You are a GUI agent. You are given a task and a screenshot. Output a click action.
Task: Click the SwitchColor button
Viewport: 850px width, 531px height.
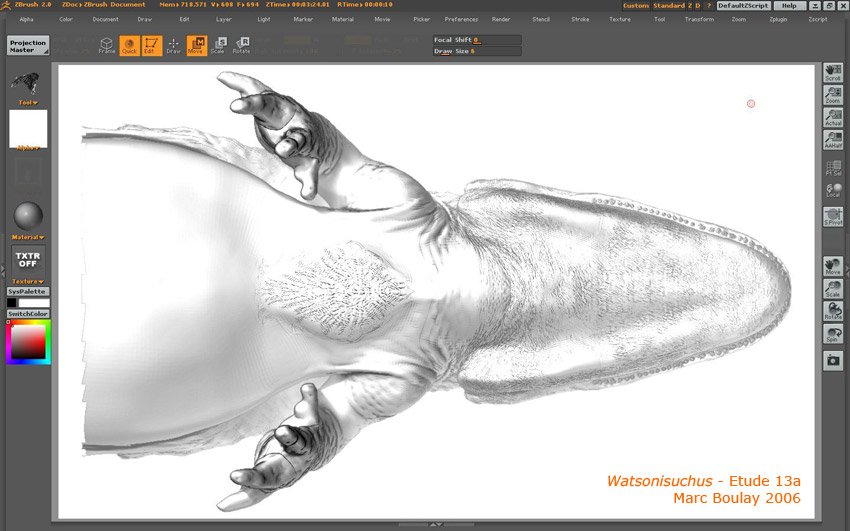[28, 314]
